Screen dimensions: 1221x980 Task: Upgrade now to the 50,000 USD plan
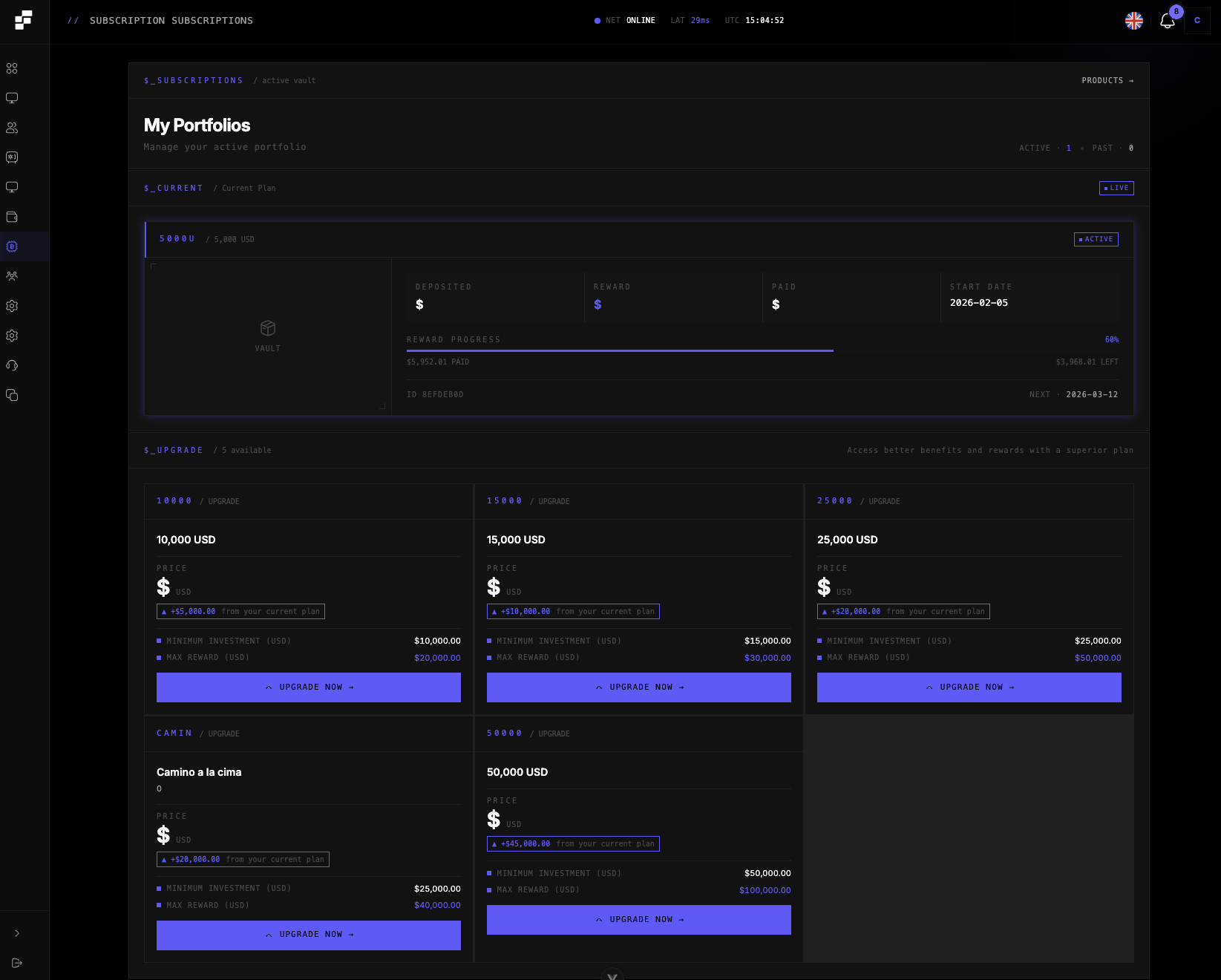point(638,919)
